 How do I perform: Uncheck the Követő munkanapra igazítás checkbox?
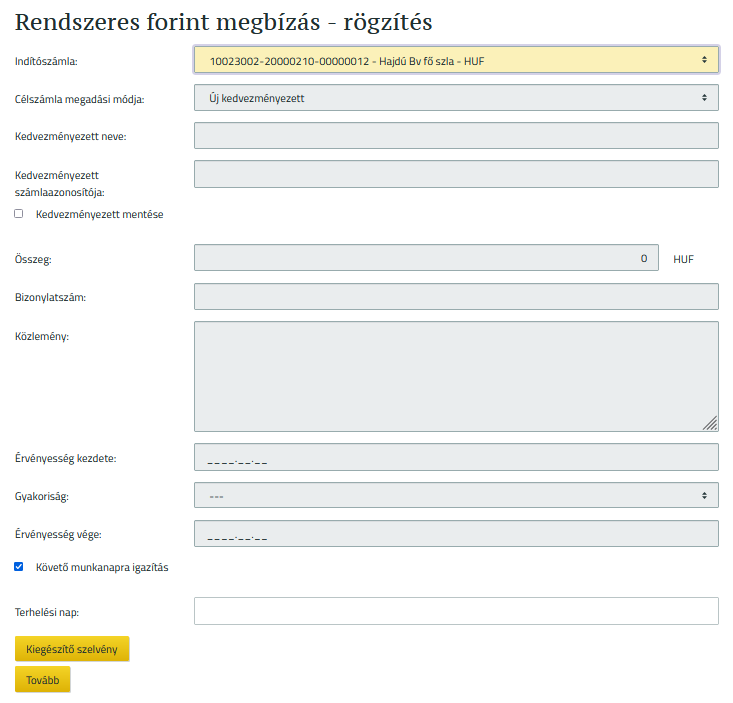[x=18, y=567]
